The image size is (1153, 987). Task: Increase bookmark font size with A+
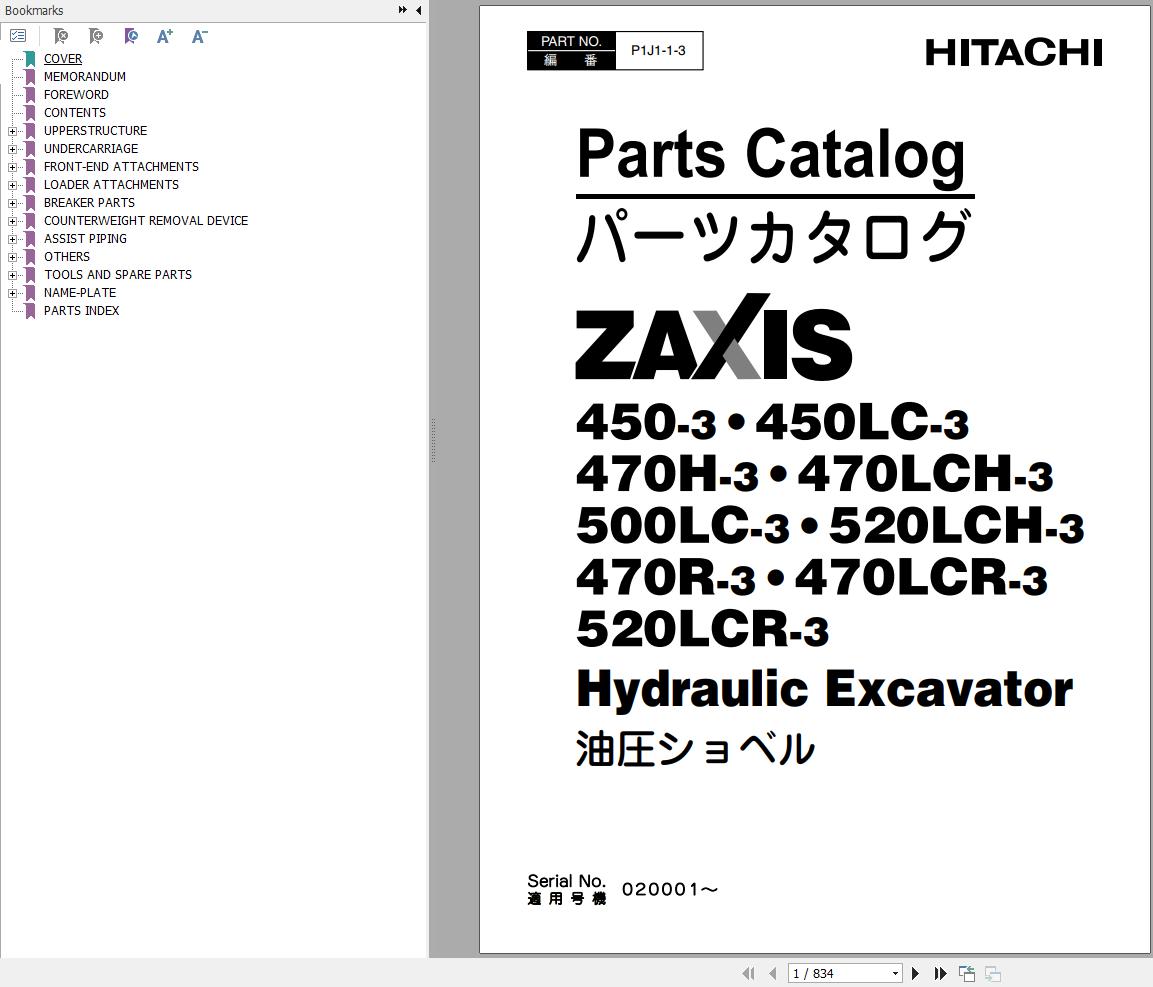[165, 35]
